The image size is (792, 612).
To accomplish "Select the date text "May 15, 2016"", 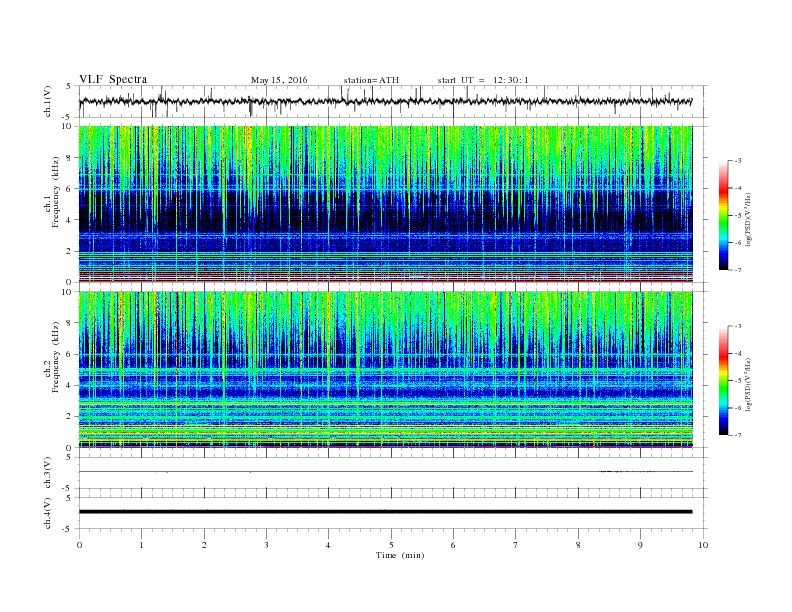I will point(279,80).
